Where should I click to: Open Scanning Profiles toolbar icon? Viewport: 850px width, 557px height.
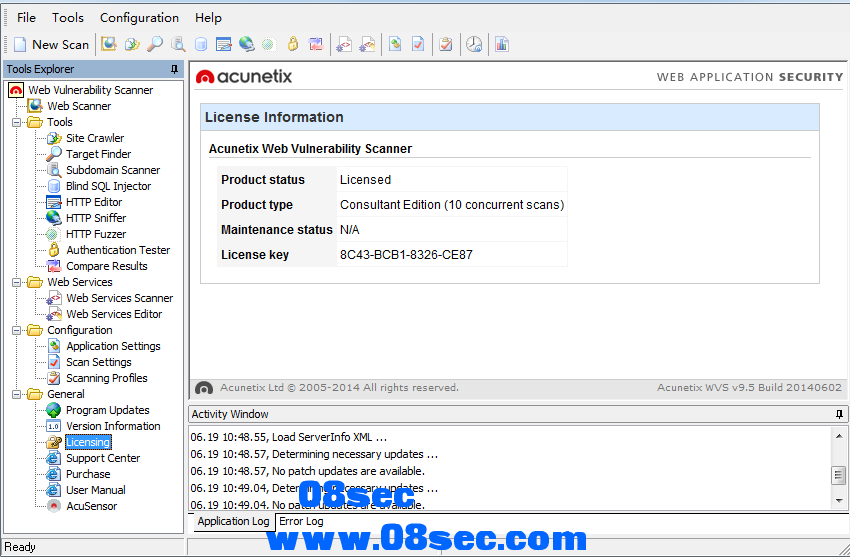[446, 44]
